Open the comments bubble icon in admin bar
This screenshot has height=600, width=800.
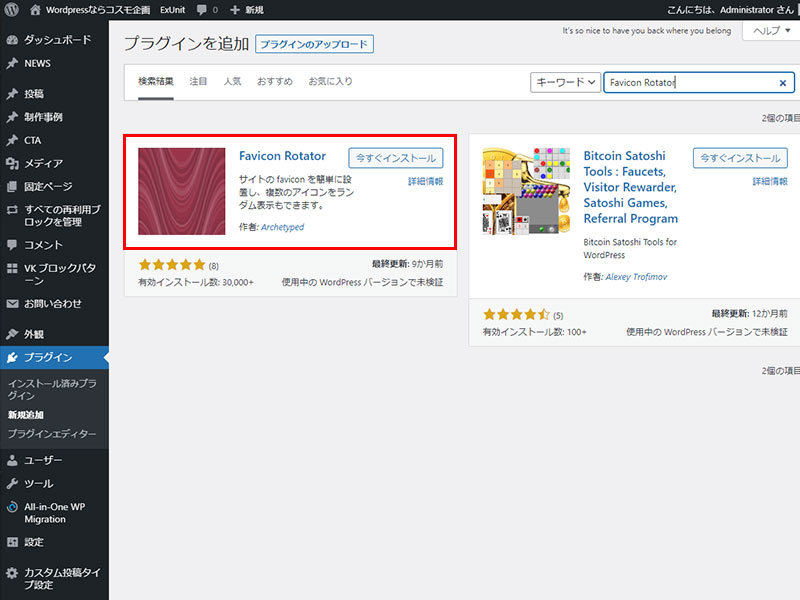[x=202, y=10]
